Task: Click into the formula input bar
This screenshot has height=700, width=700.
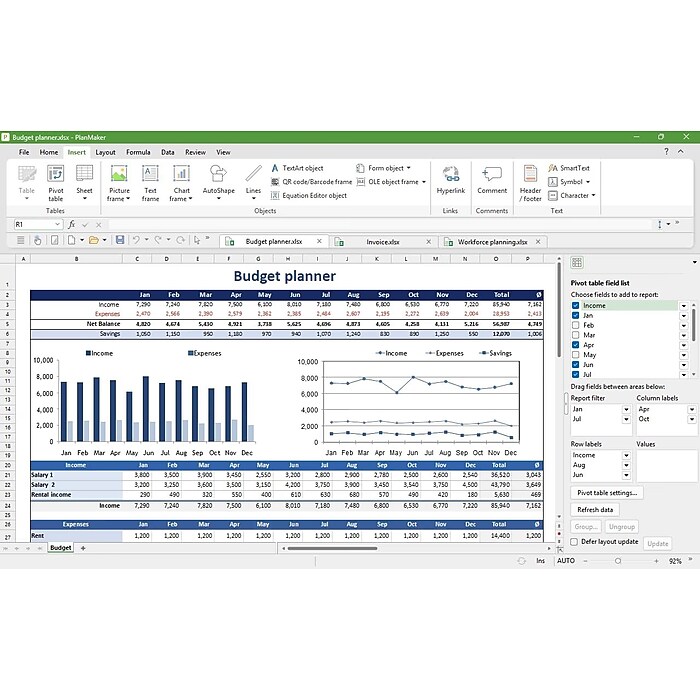Action: (x=379, y=224)
